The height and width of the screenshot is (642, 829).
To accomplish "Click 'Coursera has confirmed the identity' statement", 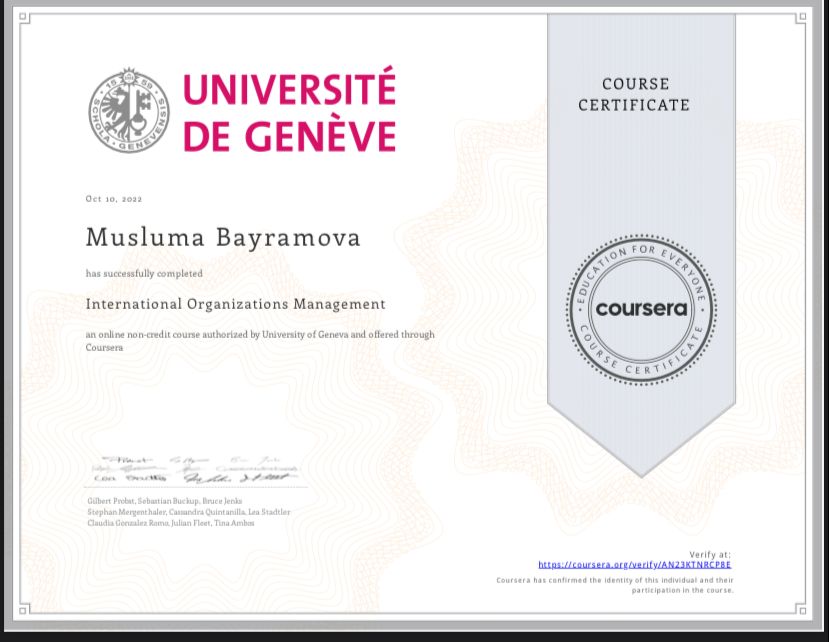I will click(x=615, y=585).
